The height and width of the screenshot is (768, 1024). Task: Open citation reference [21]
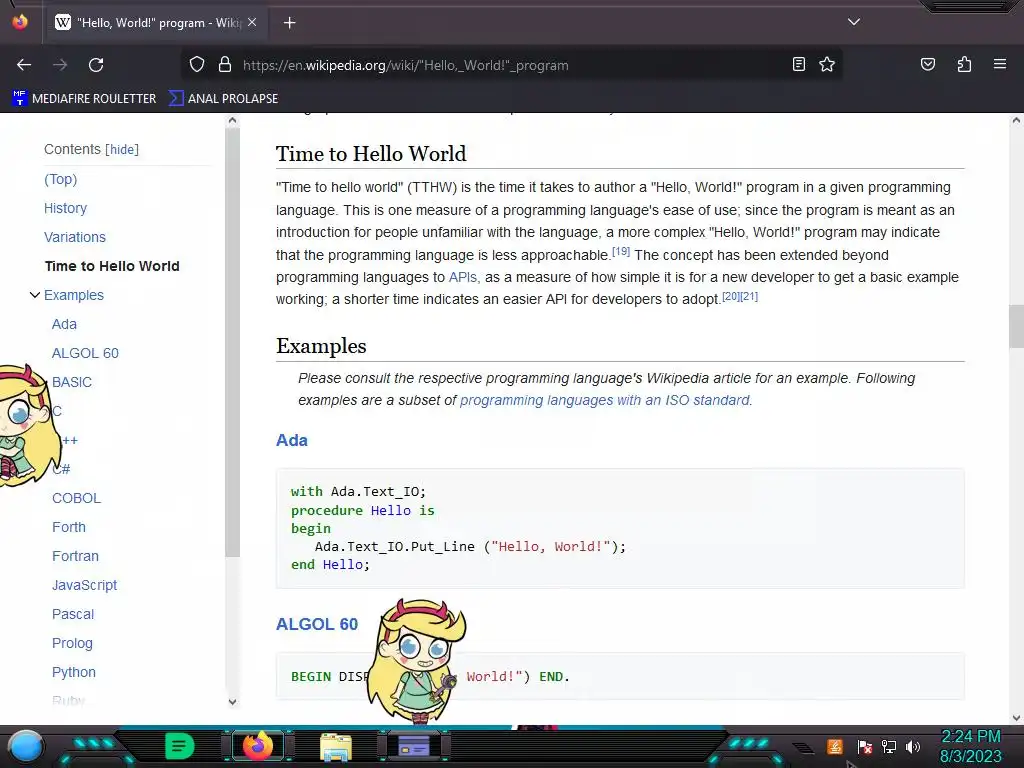click(x=749, y=296)
